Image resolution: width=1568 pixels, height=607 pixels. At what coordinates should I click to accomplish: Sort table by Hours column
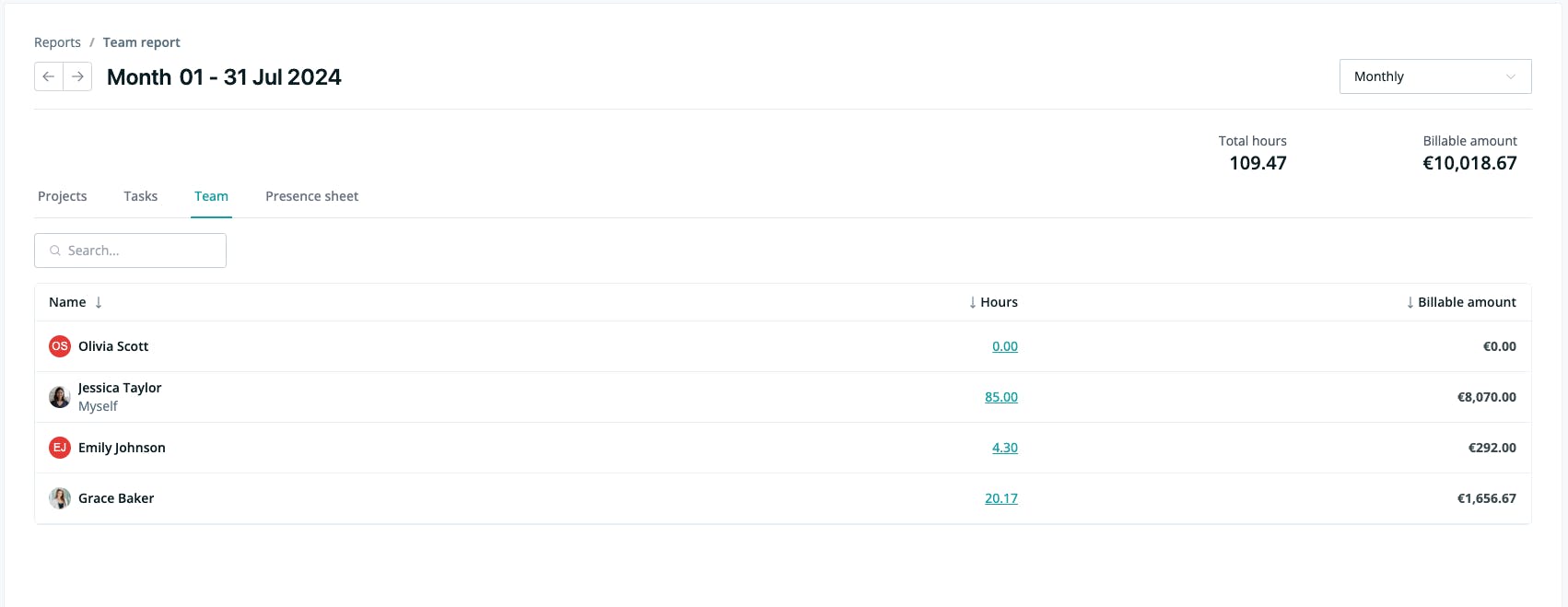[993, 302]
